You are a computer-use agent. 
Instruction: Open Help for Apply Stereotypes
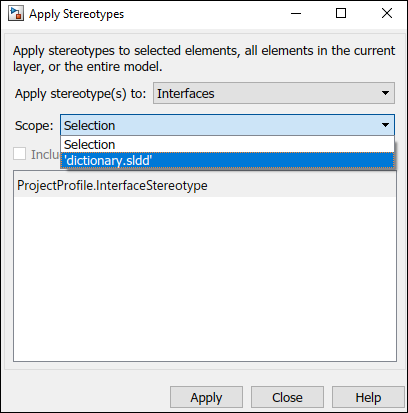tap(368, 397)
